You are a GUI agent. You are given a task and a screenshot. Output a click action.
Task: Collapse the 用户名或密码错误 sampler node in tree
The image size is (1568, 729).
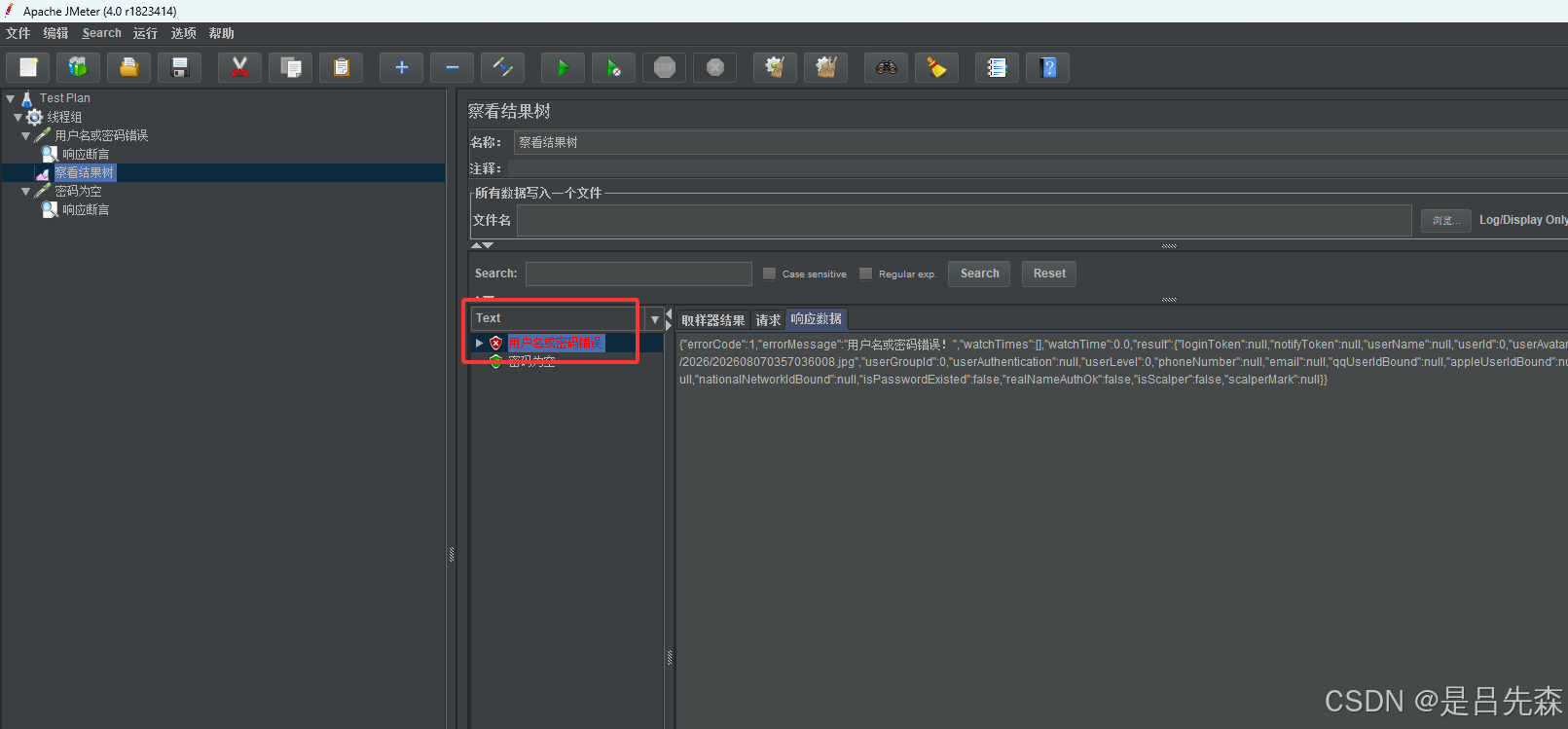click(x=26, y=135)
